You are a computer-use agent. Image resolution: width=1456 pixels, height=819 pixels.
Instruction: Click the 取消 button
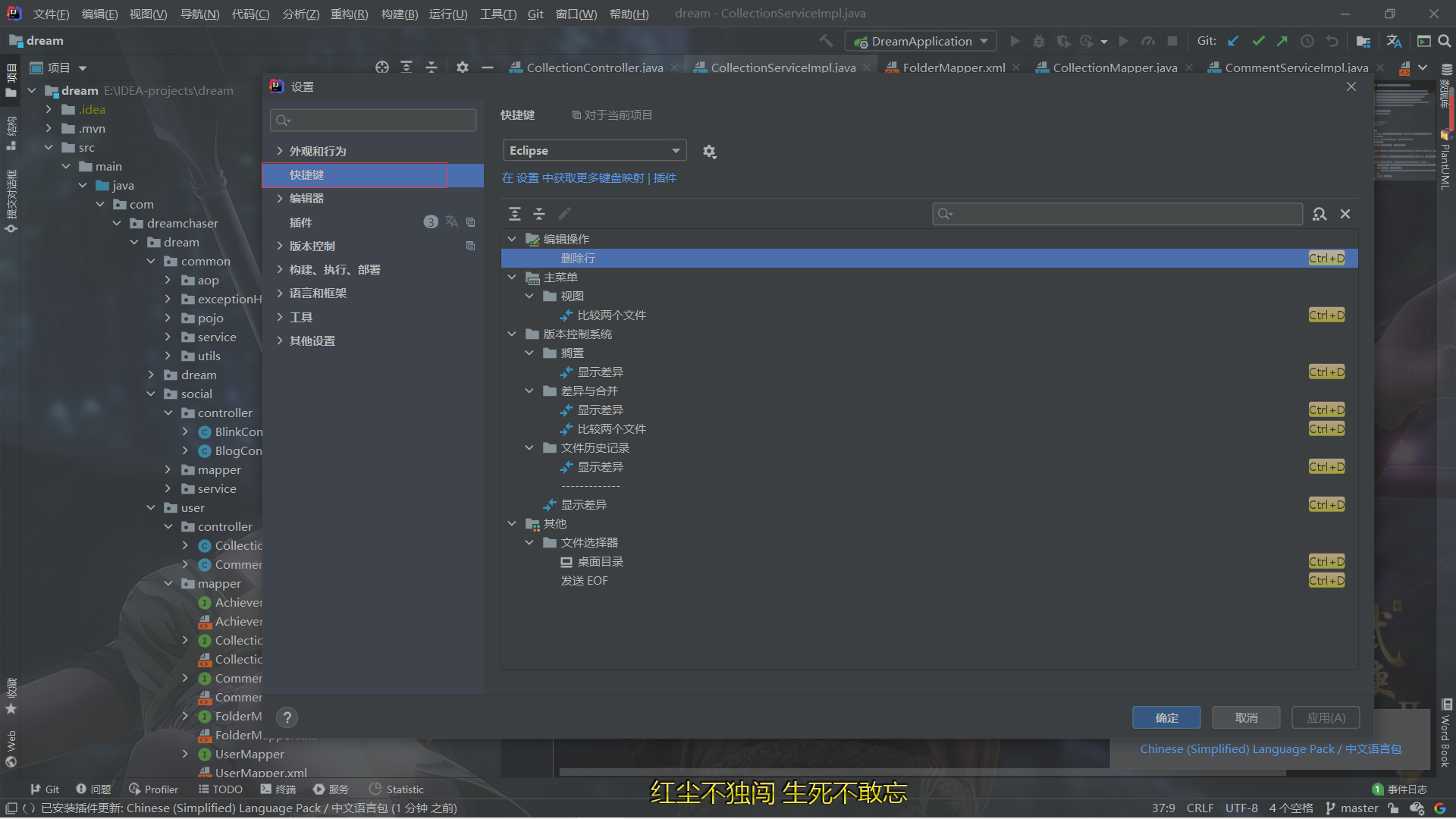tap(1245, 717)
